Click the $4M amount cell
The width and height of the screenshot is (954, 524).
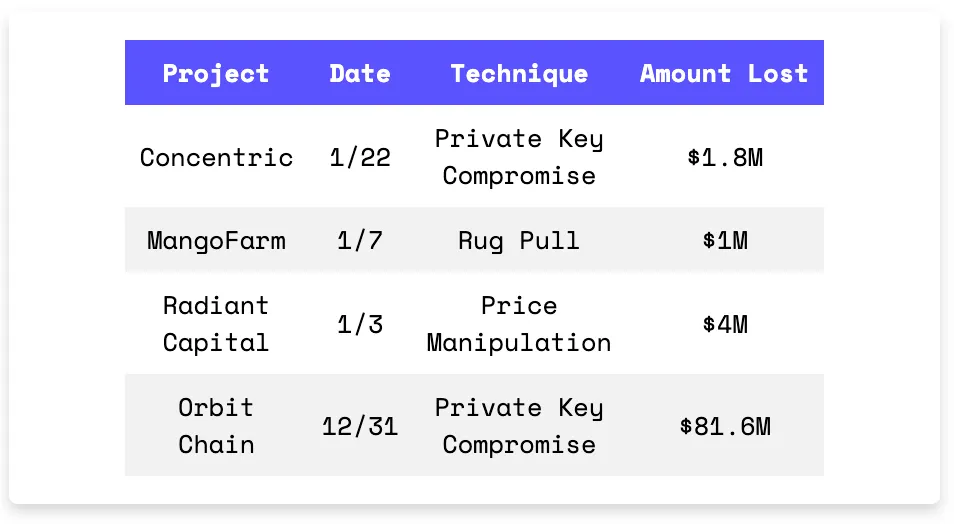[x=725, y=324]
